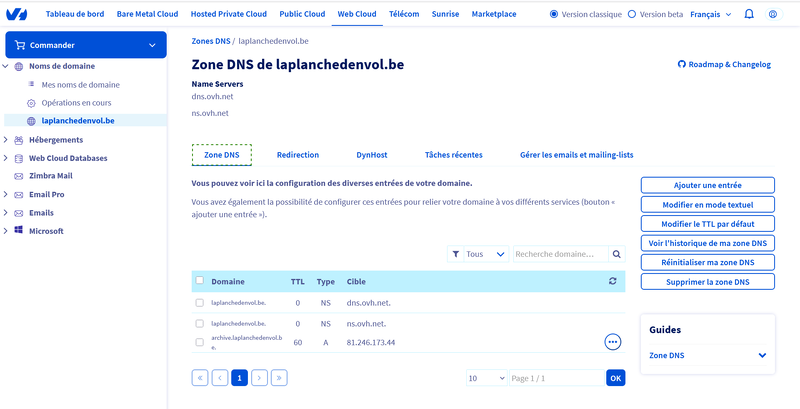Open the Télécom menu
The width and height of the screenshot is (800, 409).
(x=404, y=14)
